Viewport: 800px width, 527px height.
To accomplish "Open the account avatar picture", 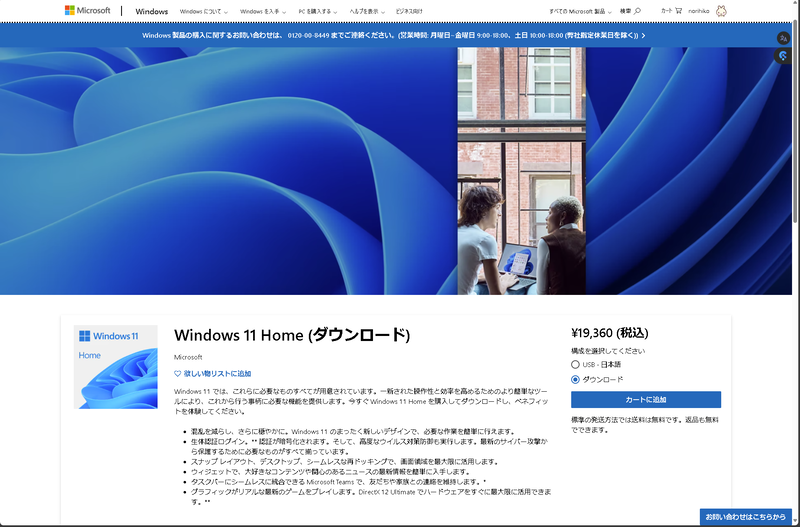I will pyautogui.click(x=721, y=11).
